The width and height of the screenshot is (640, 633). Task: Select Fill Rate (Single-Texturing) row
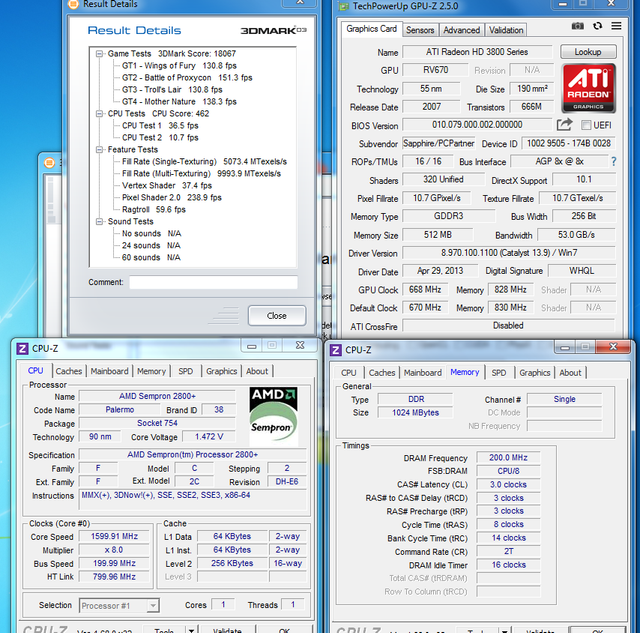204,162
